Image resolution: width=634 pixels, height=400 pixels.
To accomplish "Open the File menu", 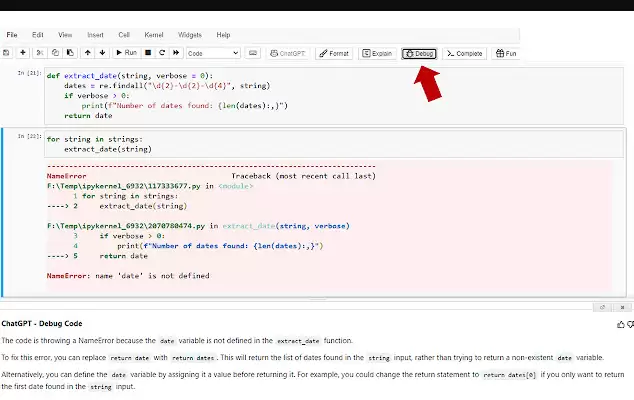I will click(12, 35).
